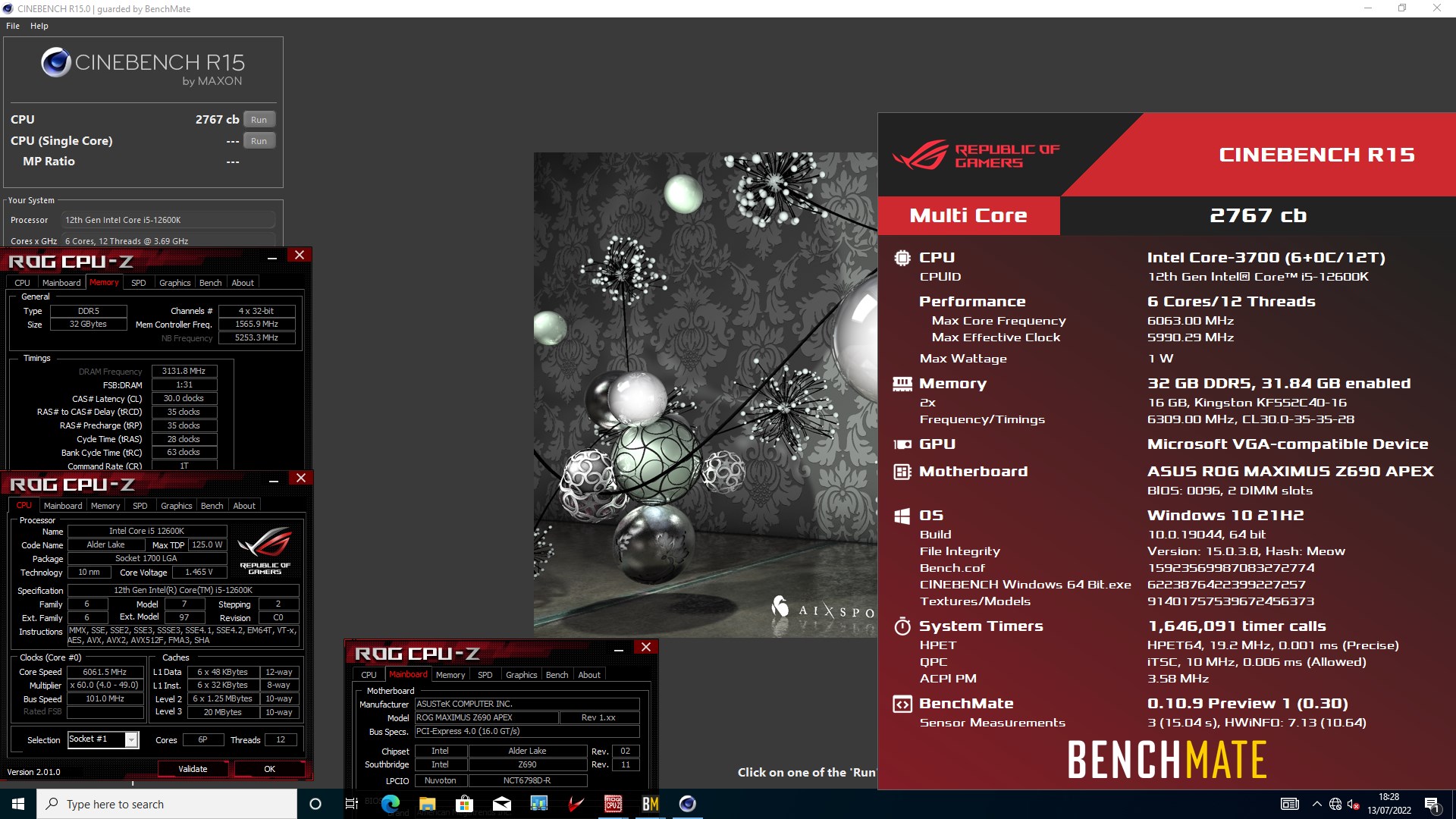Switch to BenchMate via BM taskbar icon
The height and width of the screenshot is (819, 1456).
pyautogui.click(x=651, y=804)
